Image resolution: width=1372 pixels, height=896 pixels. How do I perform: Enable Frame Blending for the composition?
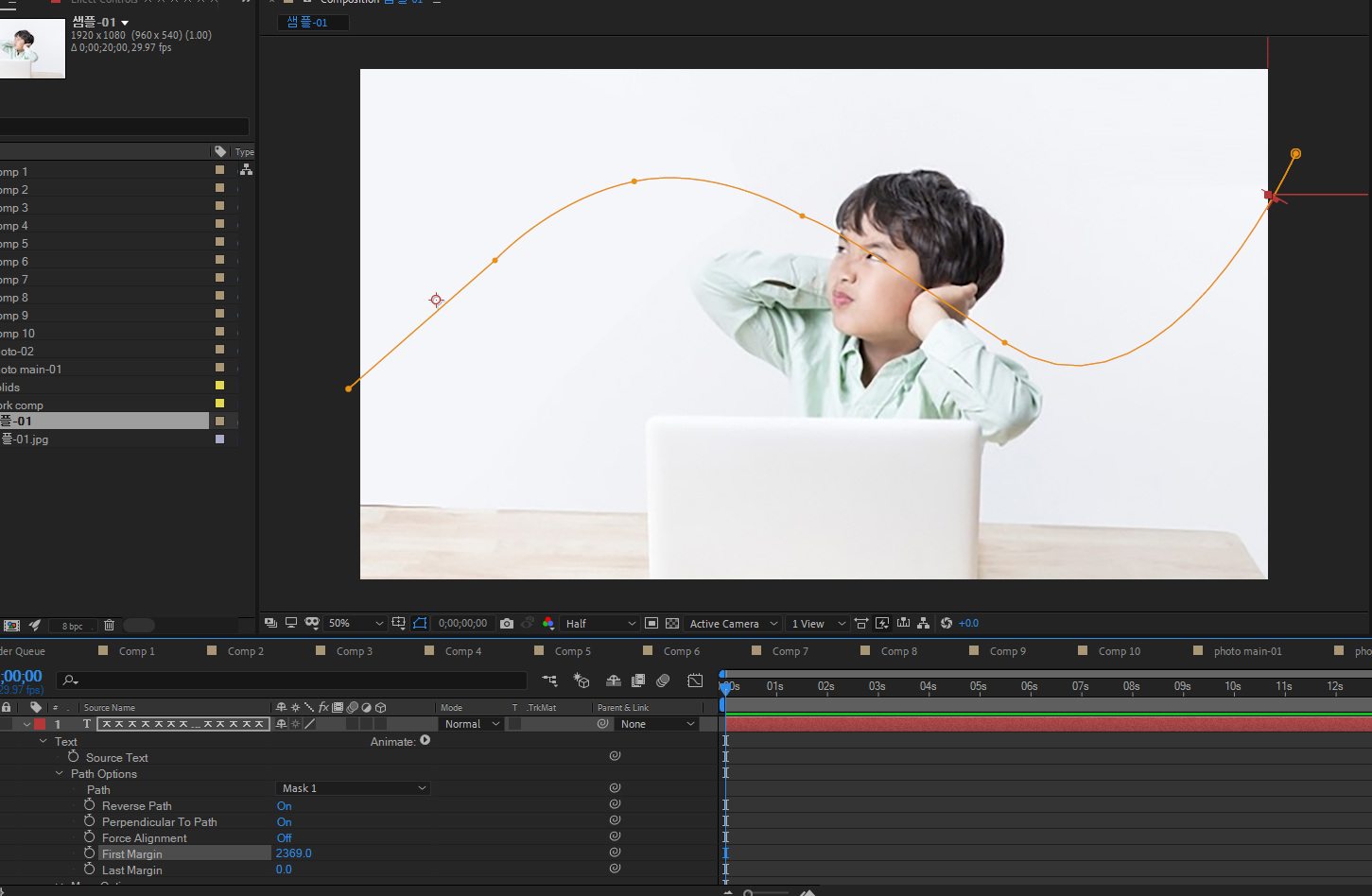(638, 681)
